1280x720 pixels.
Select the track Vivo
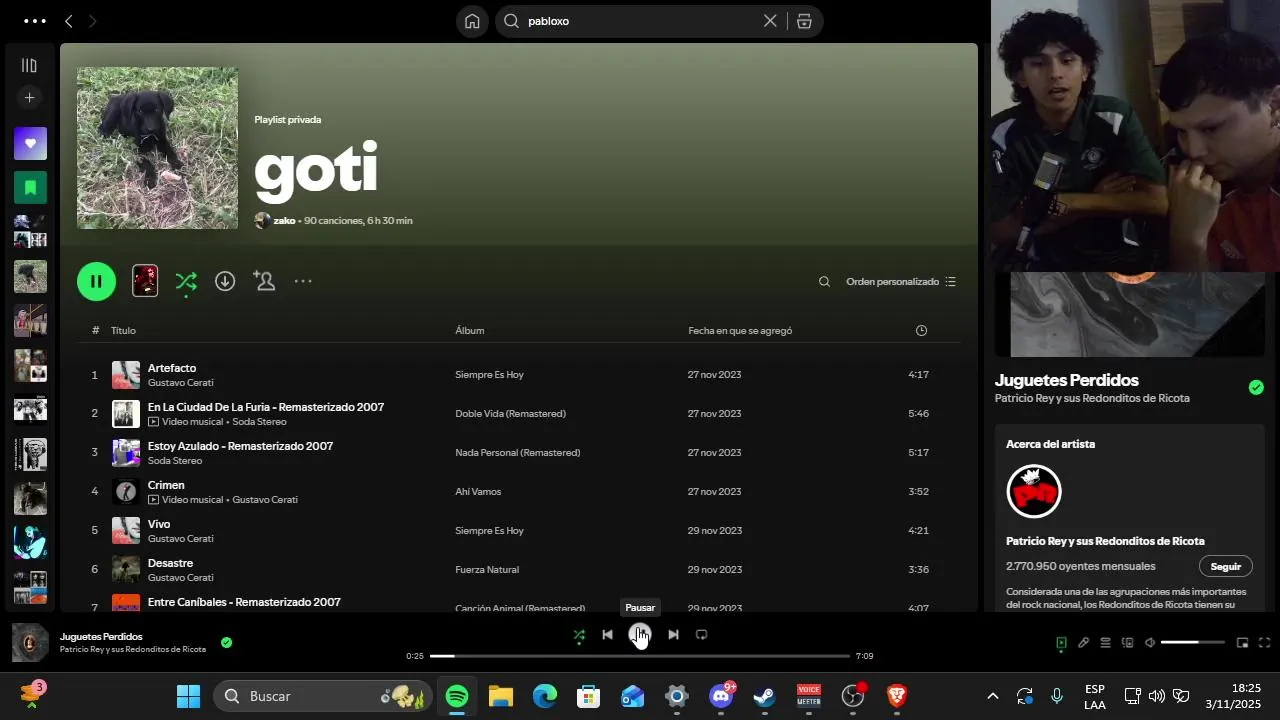[x=159, y=524]
